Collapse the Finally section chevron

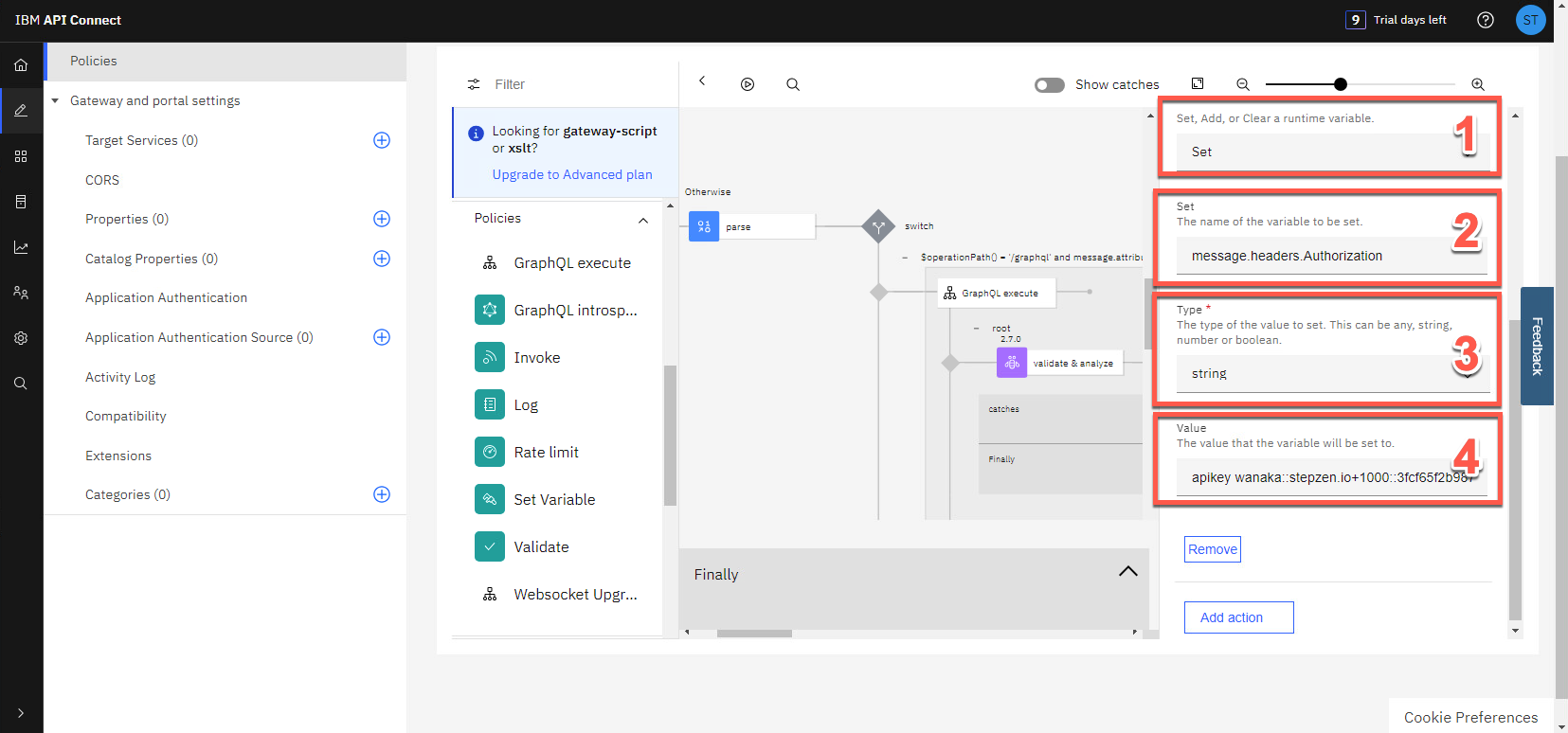pyautogui.click(x=1127, y=572)
